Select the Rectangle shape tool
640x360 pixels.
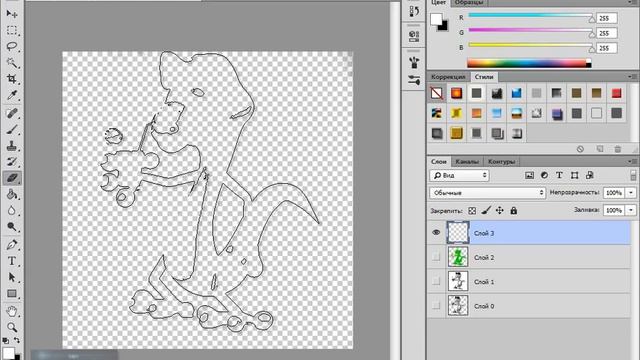click(11, 293)
